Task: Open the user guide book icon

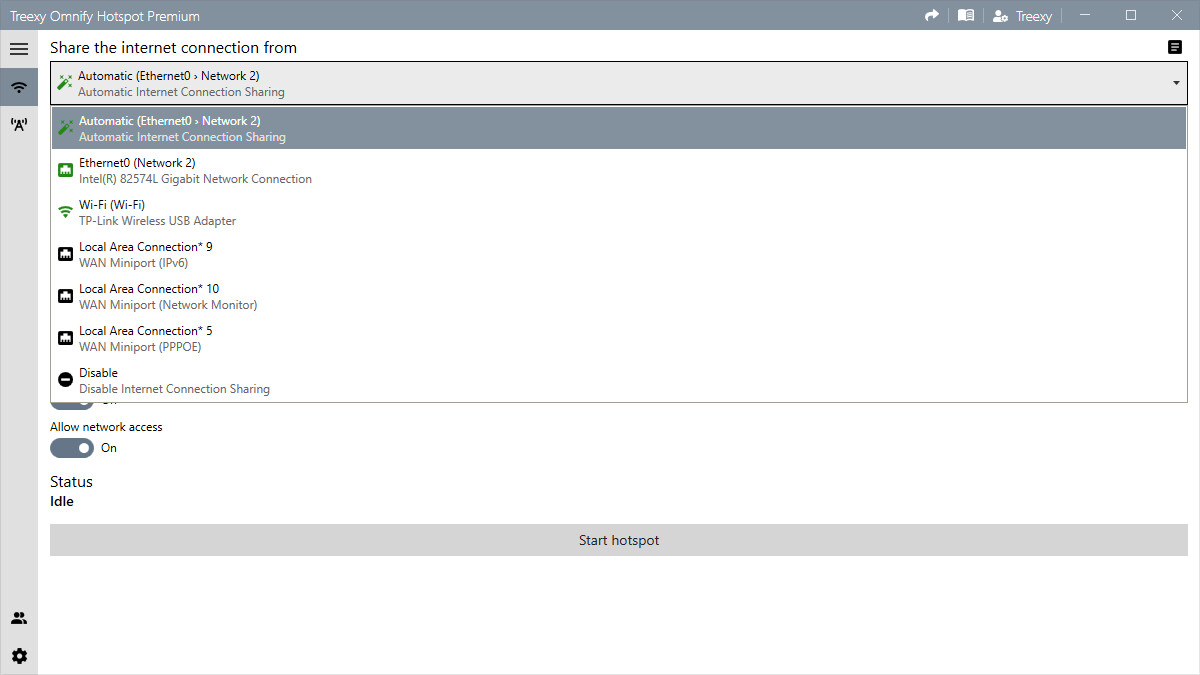Action: (x=965, y=15)
